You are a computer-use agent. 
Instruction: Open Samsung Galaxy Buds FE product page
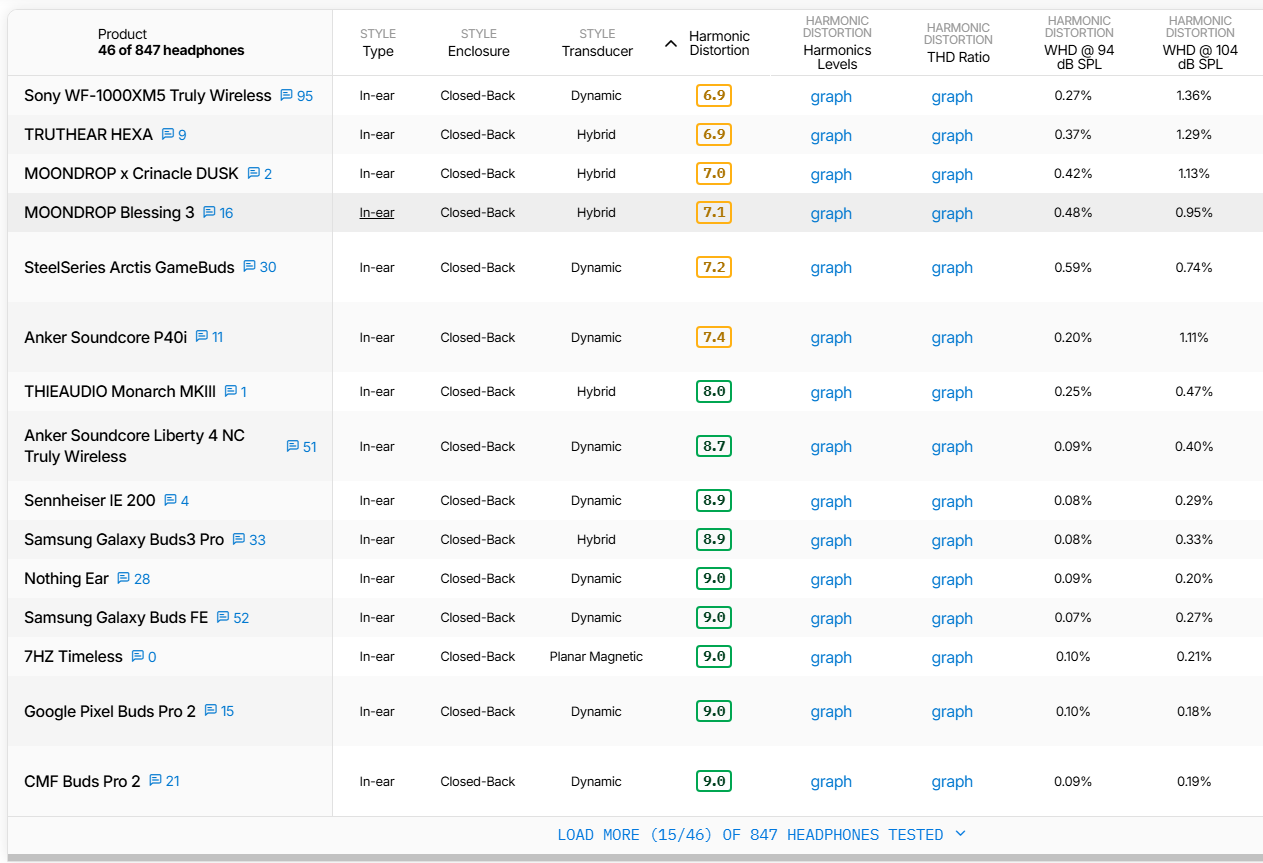click(116, 618)
